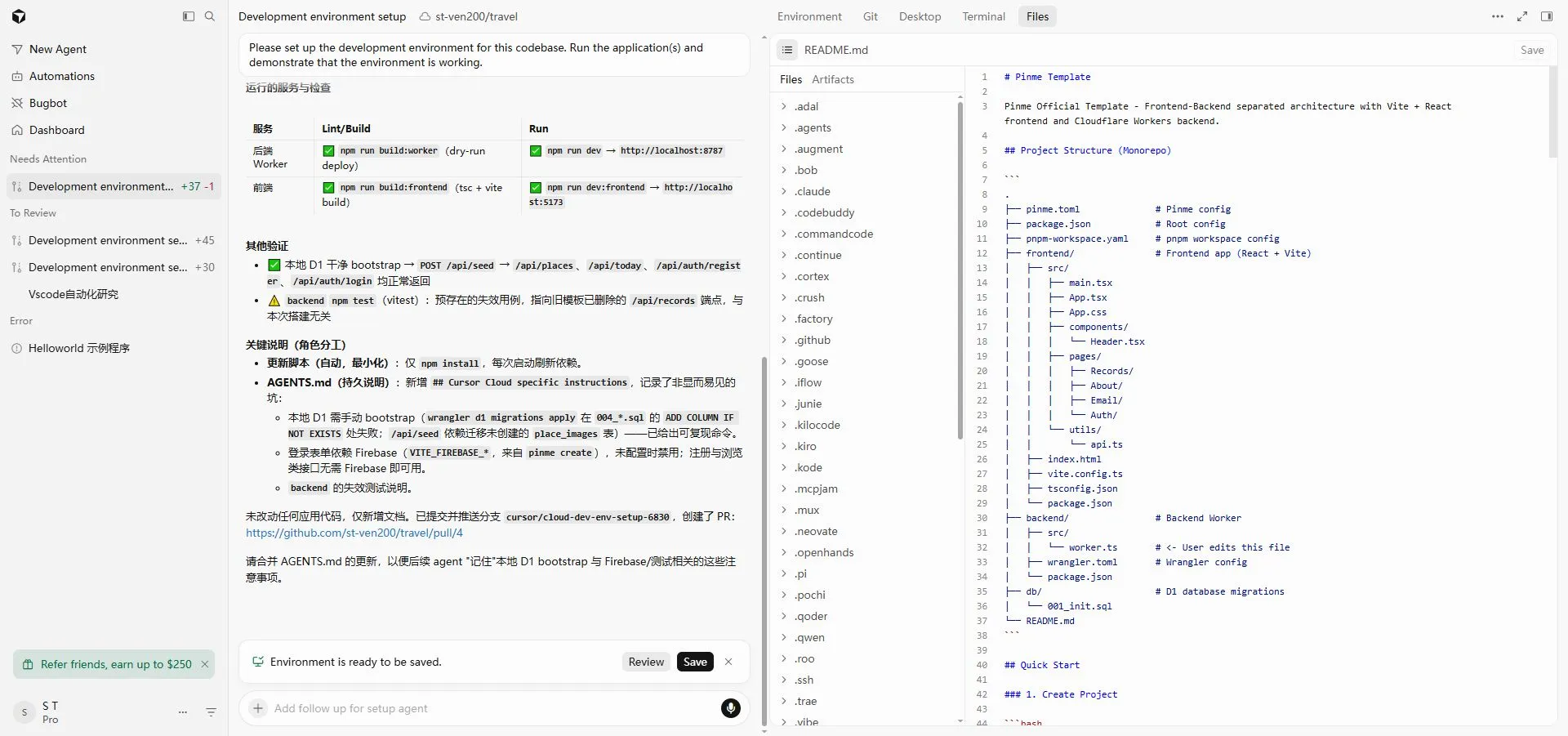Click the Dashboard sidebar item
Viewport: 1568px width, 736px height.
tap(114, 130)
